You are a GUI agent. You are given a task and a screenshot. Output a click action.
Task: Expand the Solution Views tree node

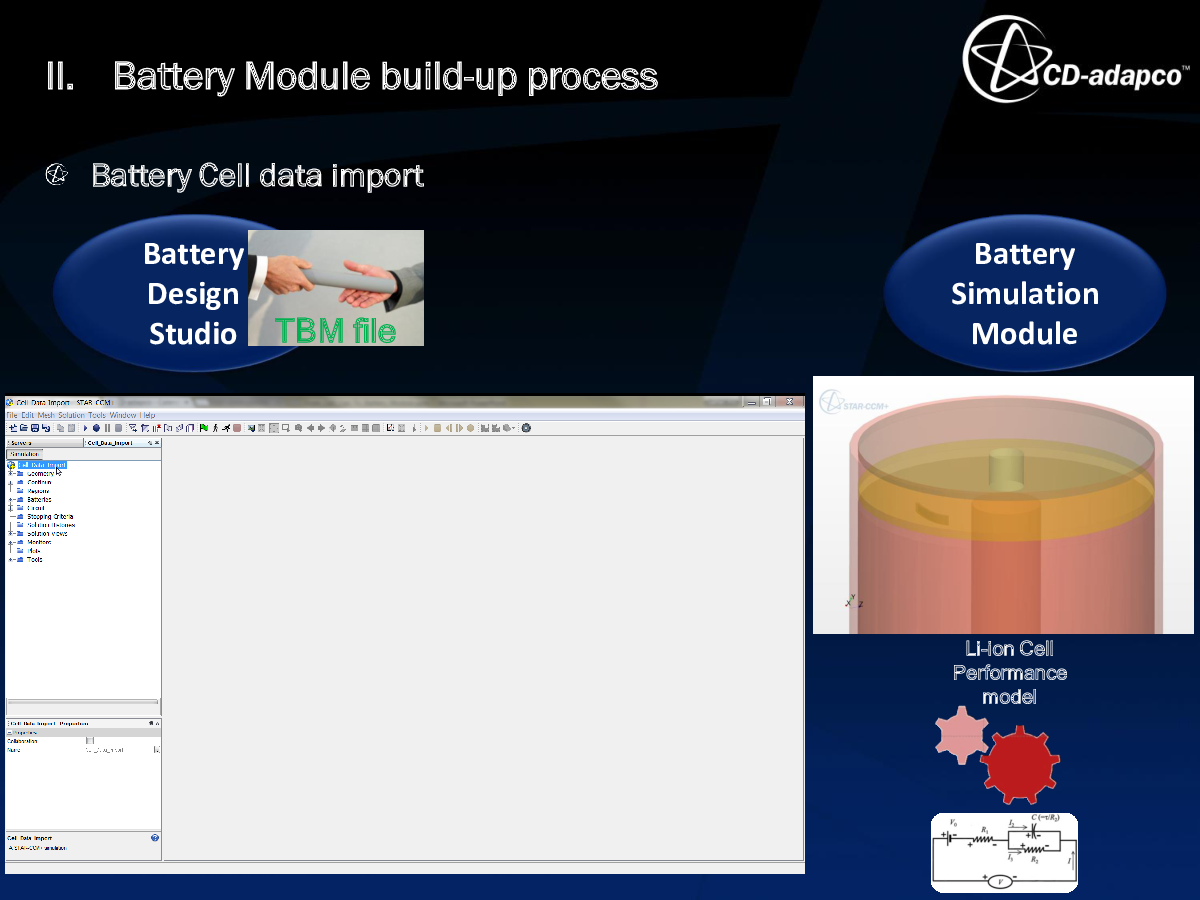click(x=10, y=533)
